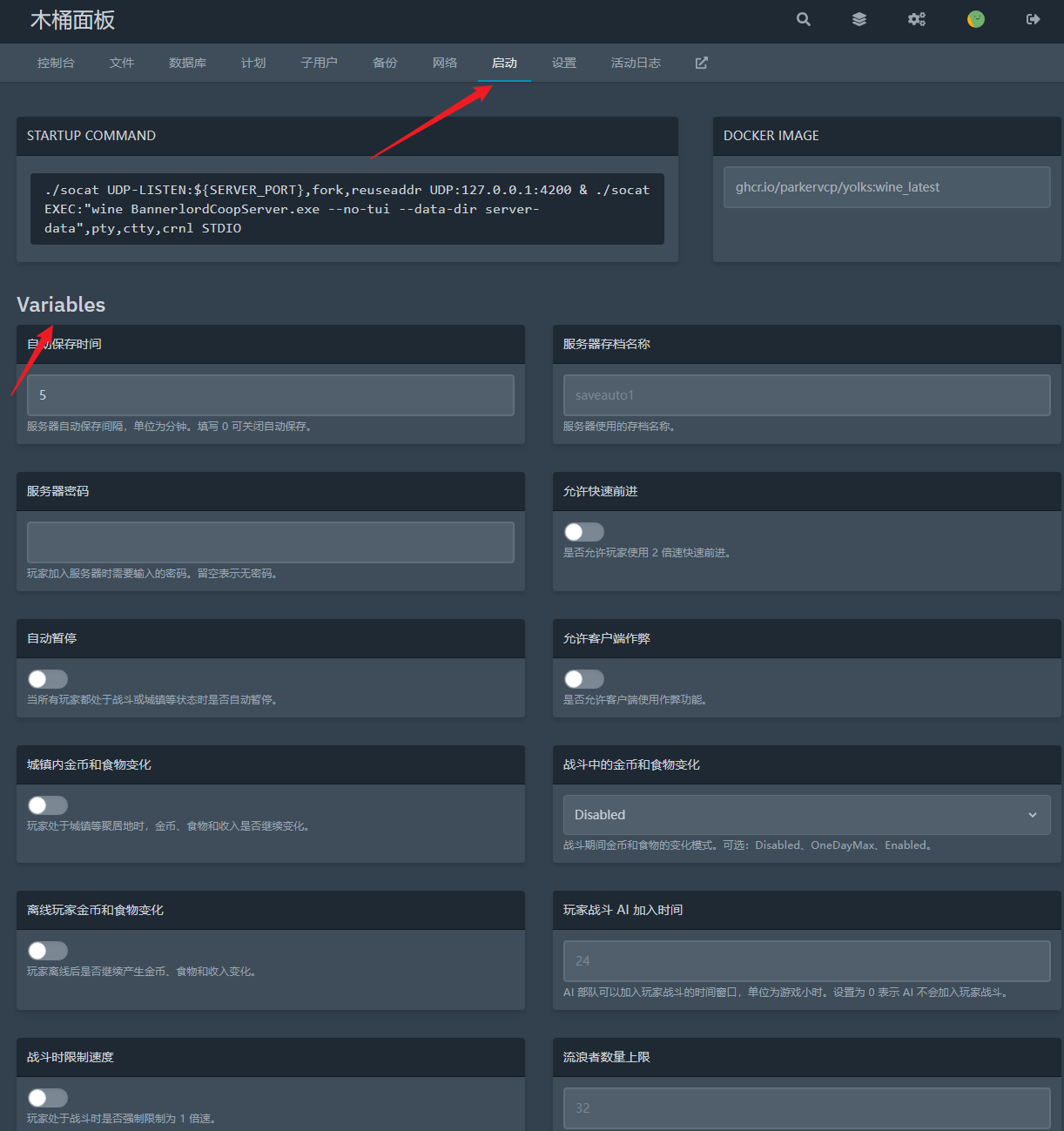Click the 自动保存时间 input field
Viewport: 1064px width, 1131px height.
(x=271, y=395)
